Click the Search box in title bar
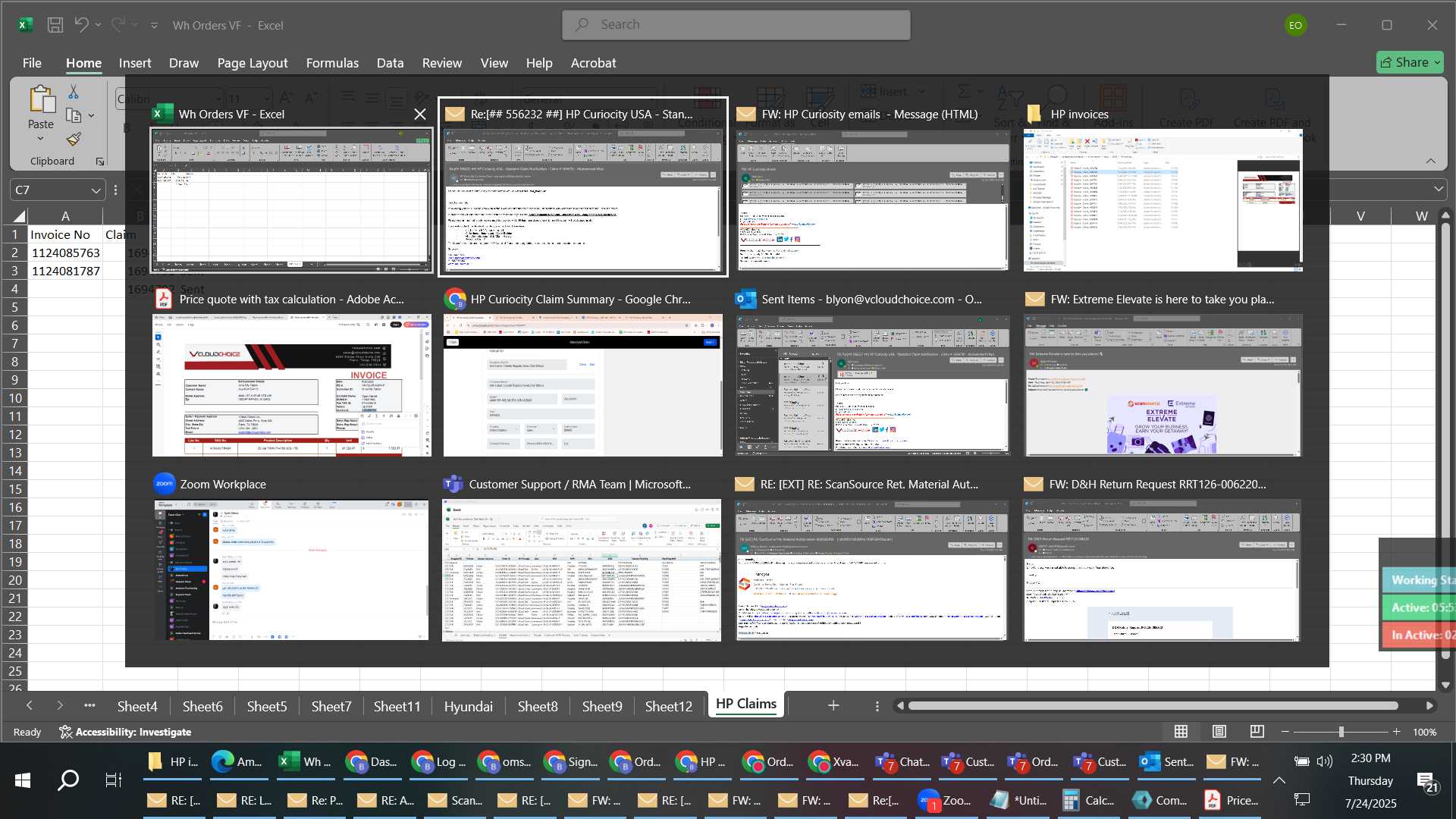 point(736,25)
